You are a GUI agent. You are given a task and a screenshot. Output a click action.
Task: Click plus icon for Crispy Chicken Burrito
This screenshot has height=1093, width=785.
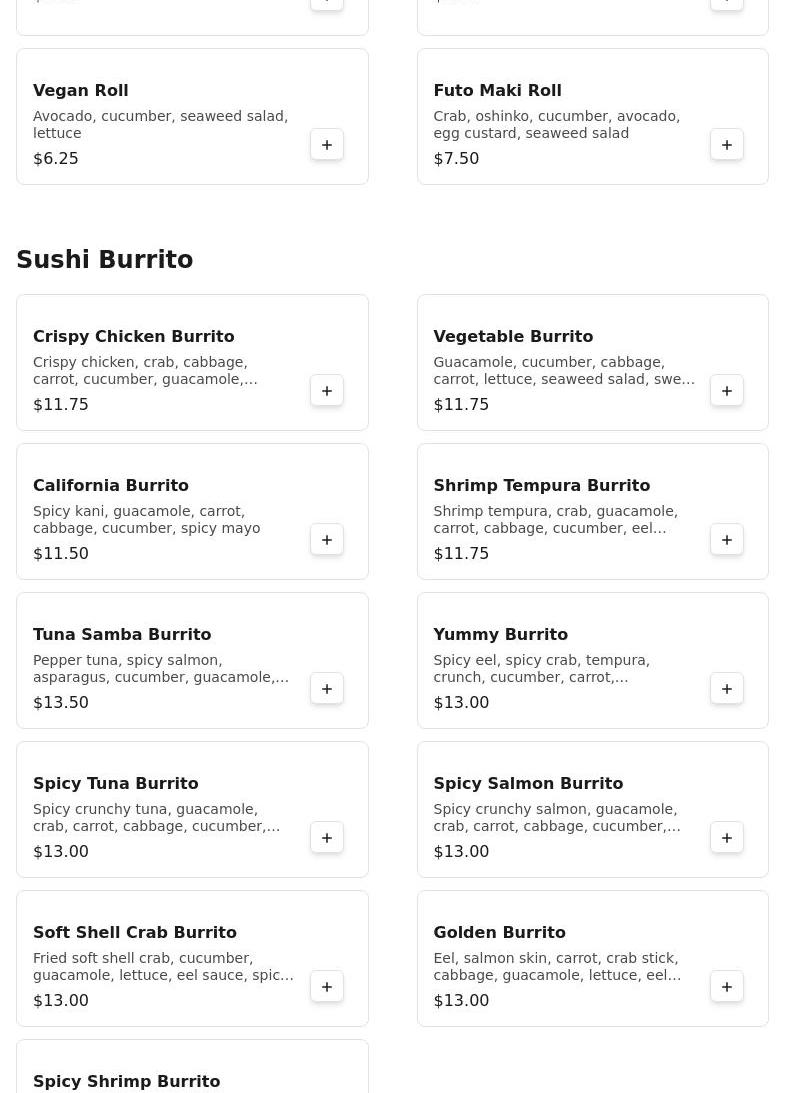pyautogui.click(x=327, y=391)
